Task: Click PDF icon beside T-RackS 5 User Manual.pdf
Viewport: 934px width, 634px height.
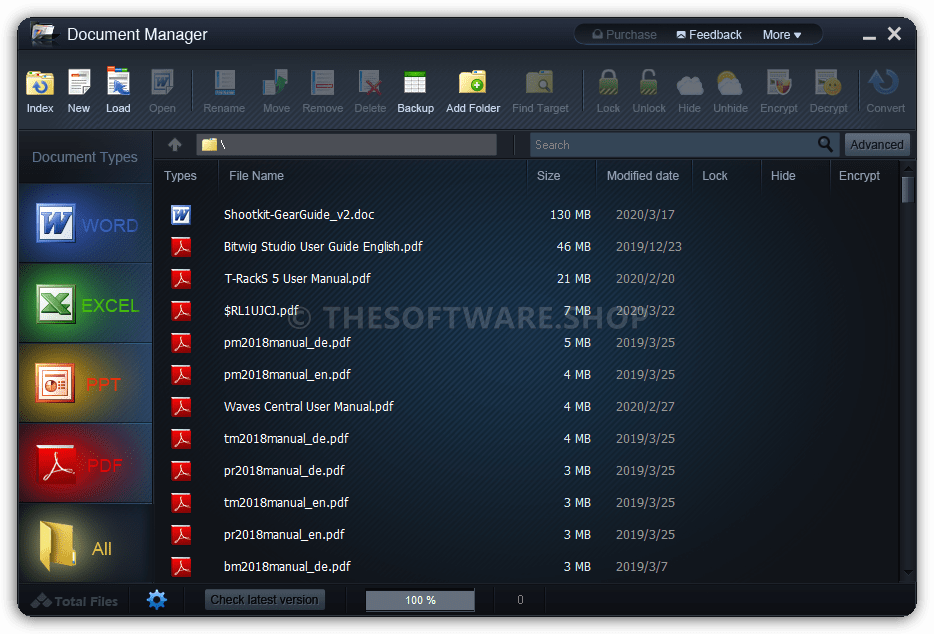Action: [x=181, y=278]
